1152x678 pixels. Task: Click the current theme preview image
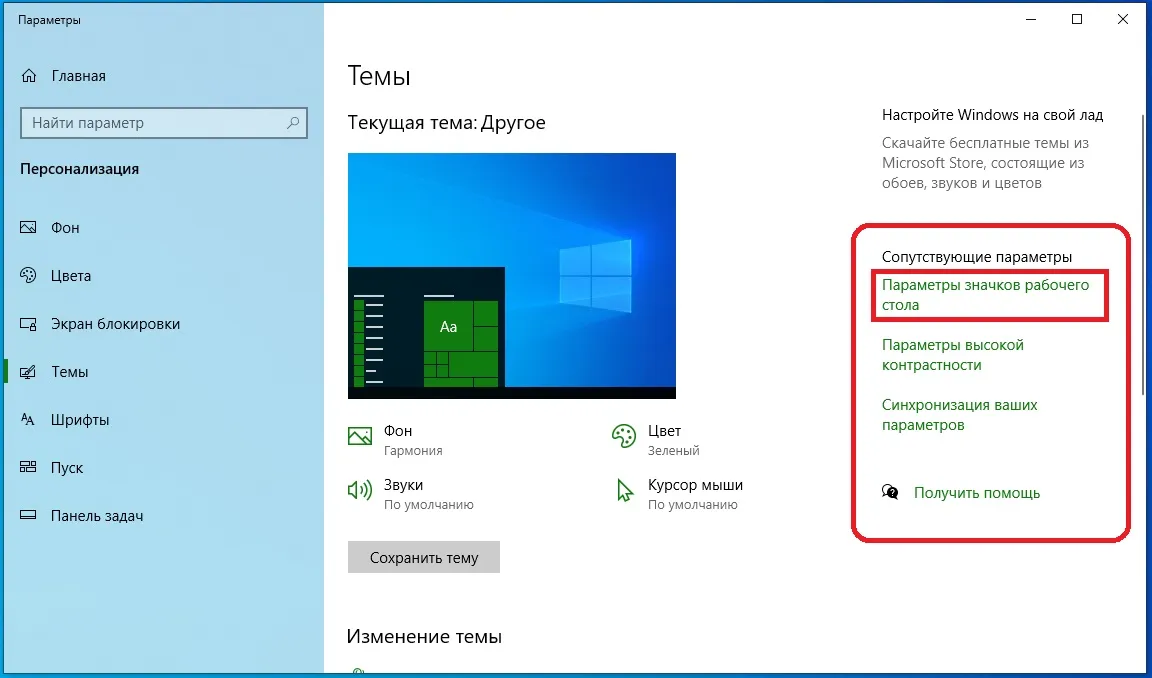[x=511, y=275]
